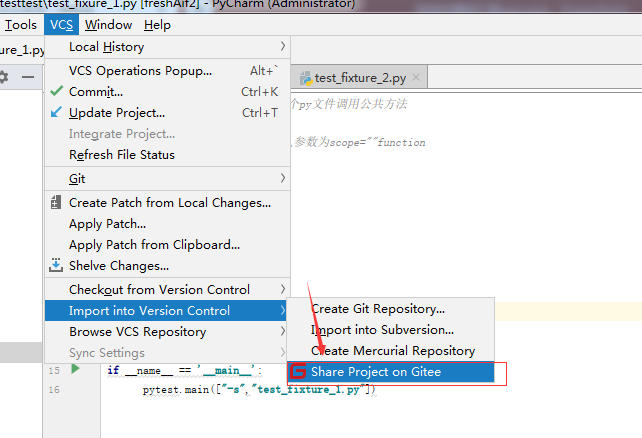Expand Local History submenu arrow
This screenshot has width=642, height=438.
283,46
